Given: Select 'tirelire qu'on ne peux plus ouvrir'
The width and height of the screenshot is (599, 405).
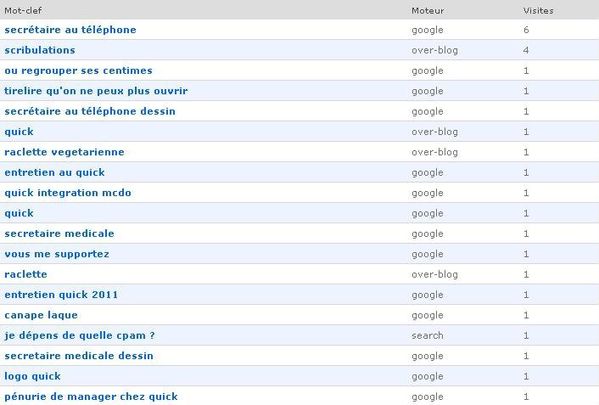Looking at the screenshot, I should 96,91.
